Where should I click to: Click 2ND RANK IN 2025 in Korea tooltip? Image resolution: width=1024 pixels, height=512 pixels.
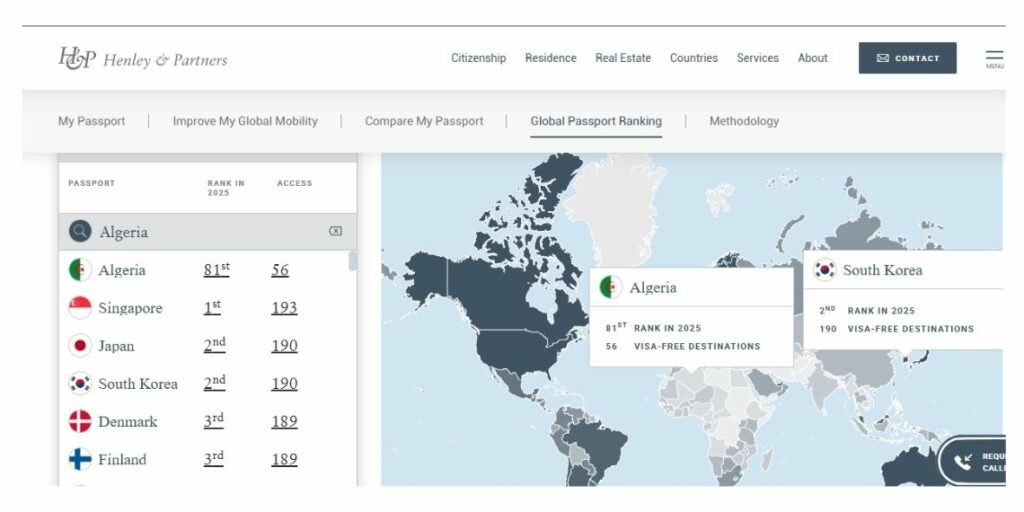pos(867,311)
